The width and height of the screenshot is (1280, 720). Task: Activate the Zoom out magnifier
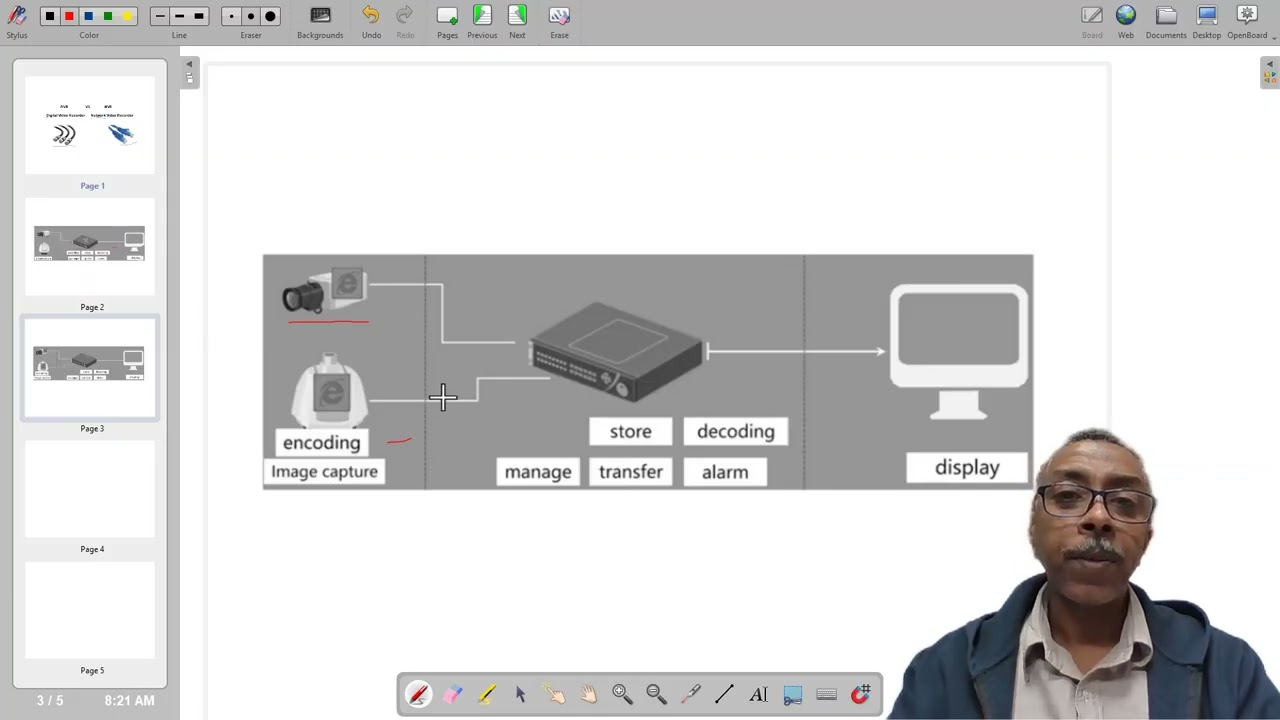656,694
